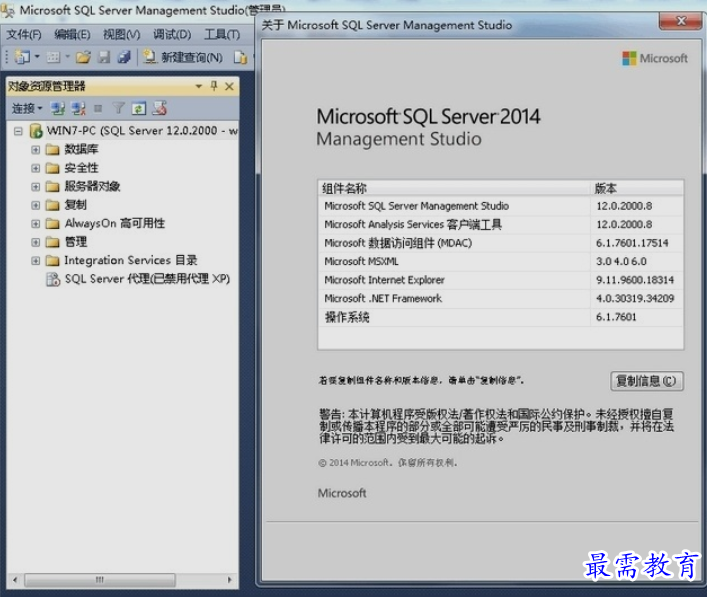Image resolution: width=707 pixels, height=597 pixels.
Task: Select Microsoft SQL Server Management Studio row
Action: pyautogui.click(x=500, y=206)
